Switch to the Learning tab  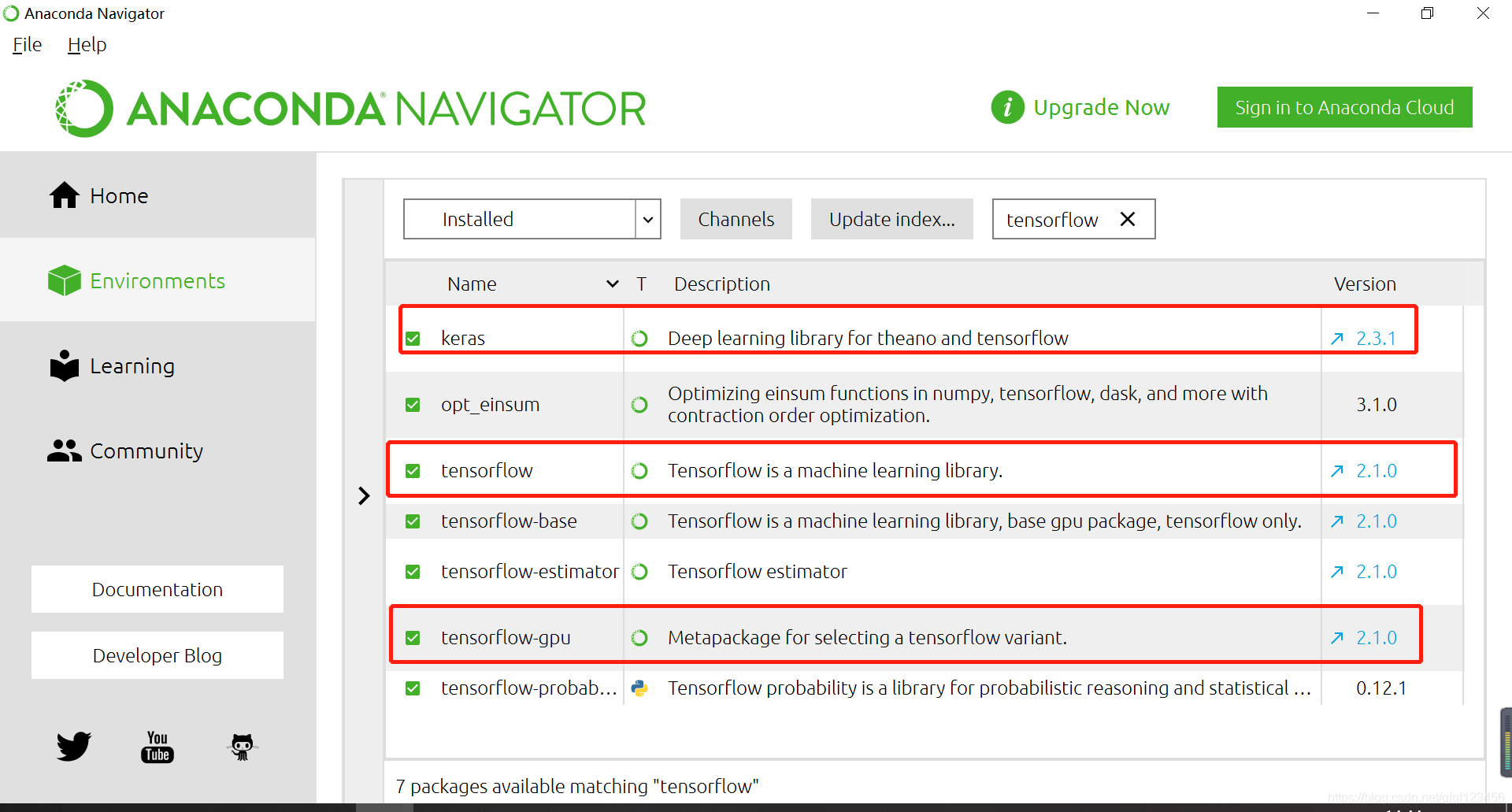coord(157,365)
